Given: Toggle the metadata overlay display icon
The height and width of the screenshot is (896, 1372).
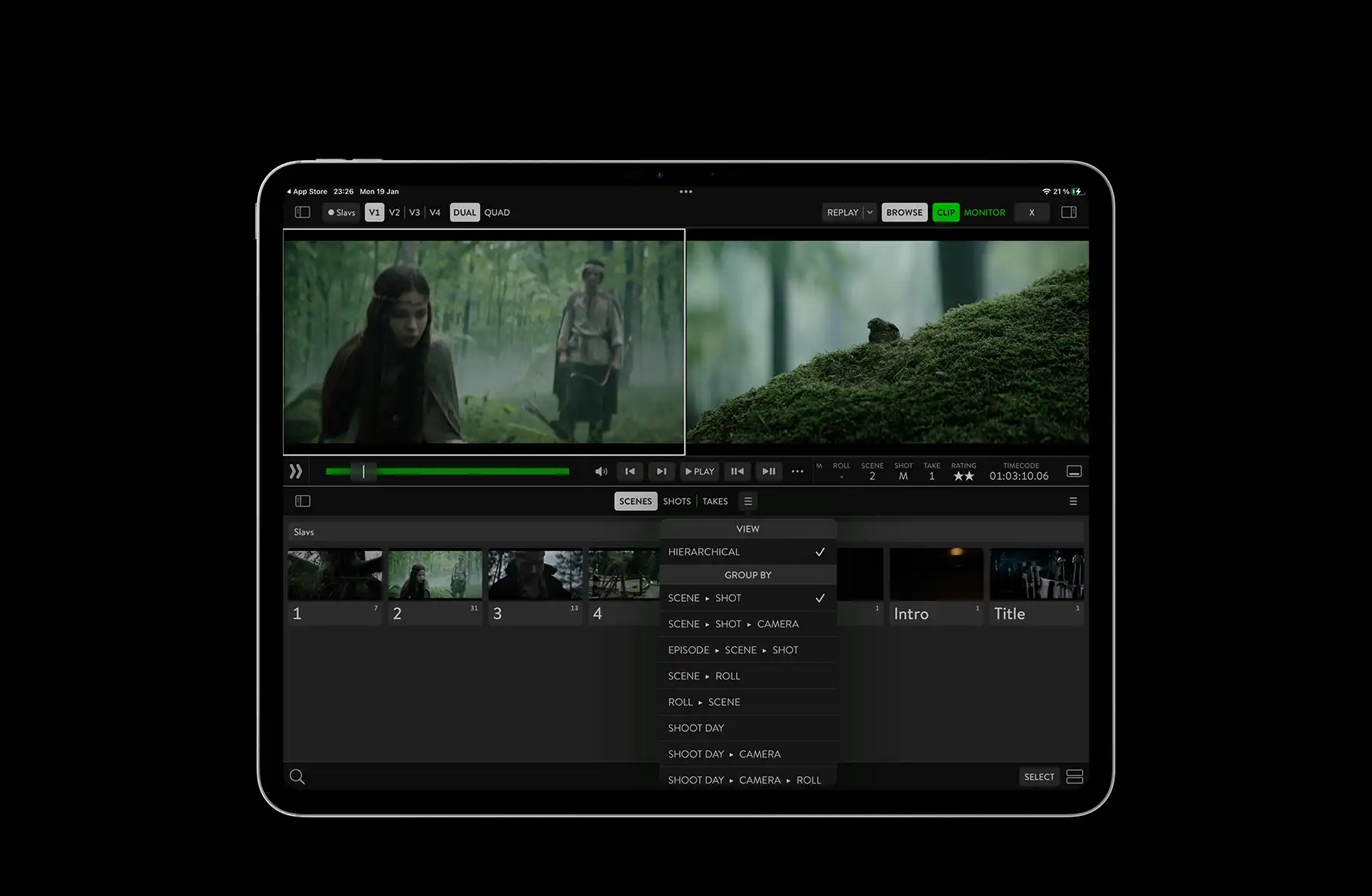Looking at the screenshot, I should 1074,471.
